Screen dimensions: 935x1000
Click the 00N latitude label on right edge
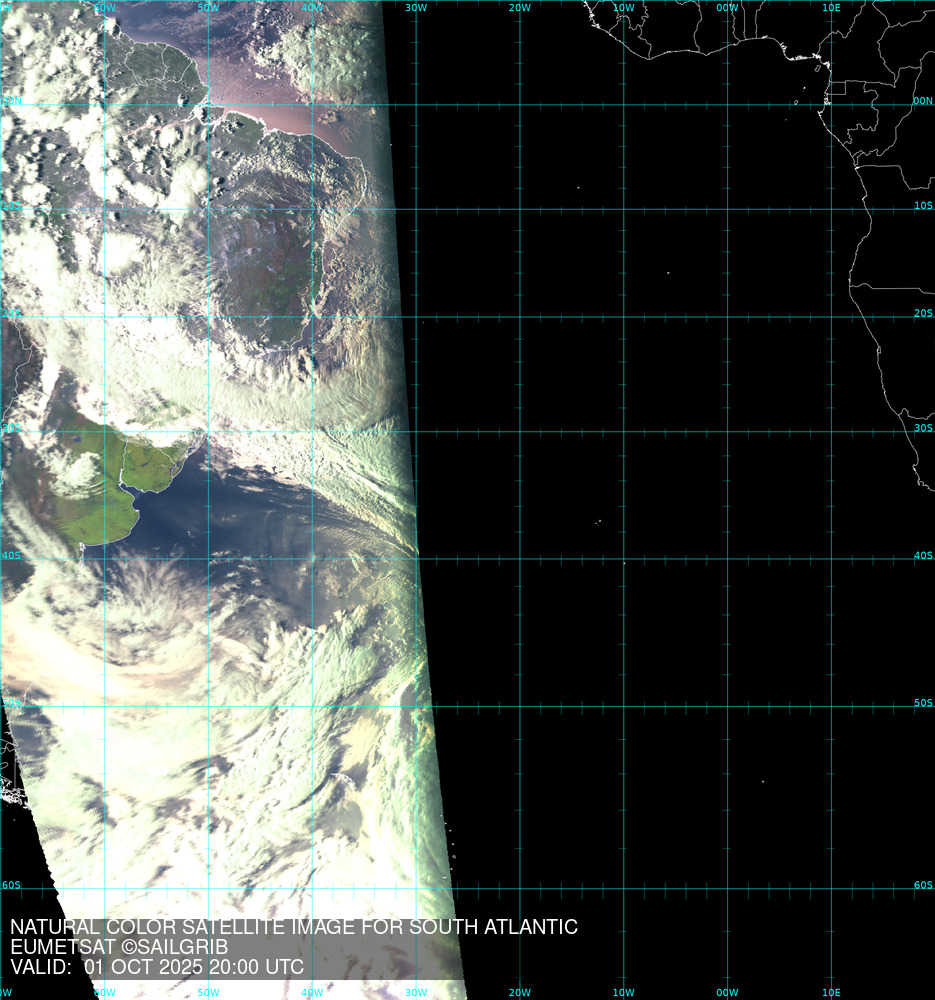pyautogui.click(x=922, y=101)
